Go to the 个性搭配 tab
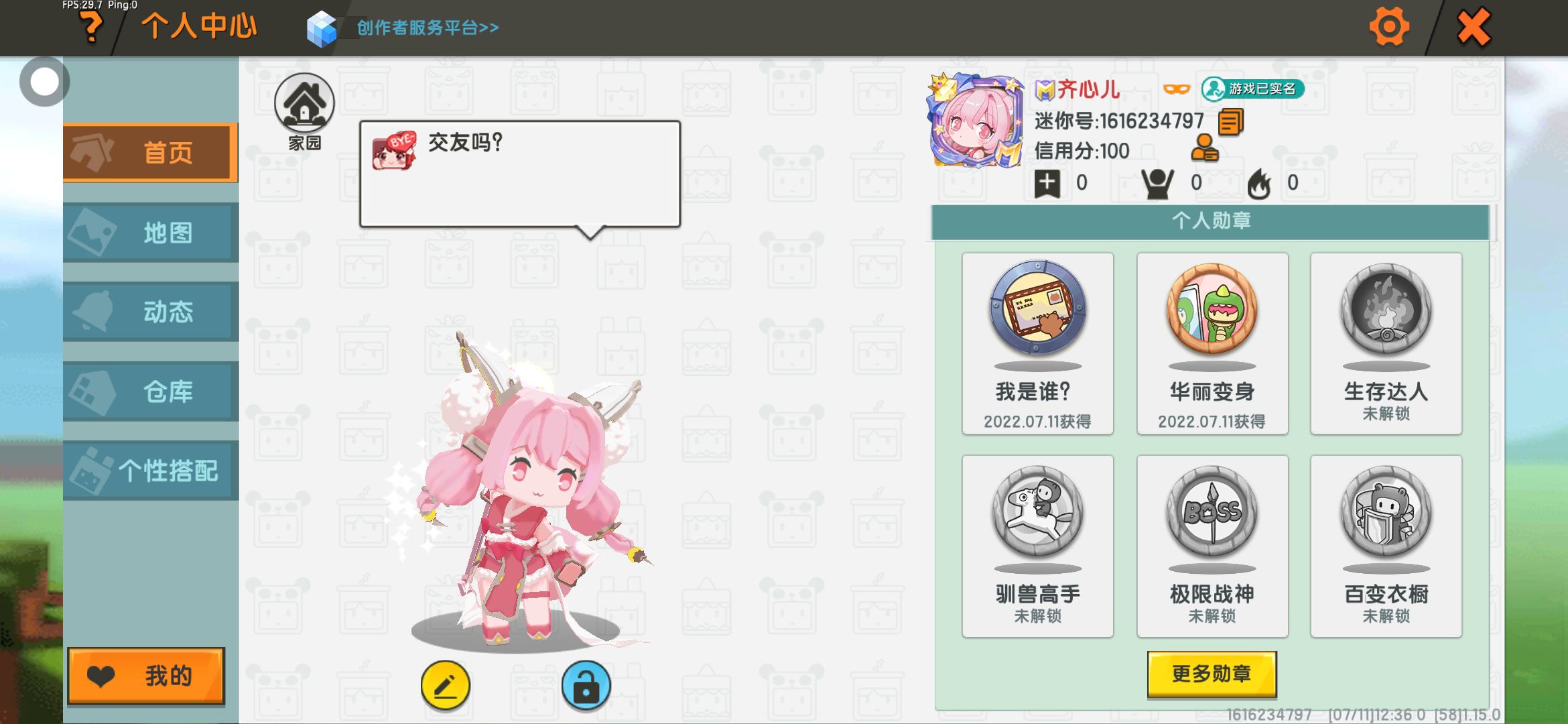The height and width of the screenshot is (724, 1568). (150, 471)
